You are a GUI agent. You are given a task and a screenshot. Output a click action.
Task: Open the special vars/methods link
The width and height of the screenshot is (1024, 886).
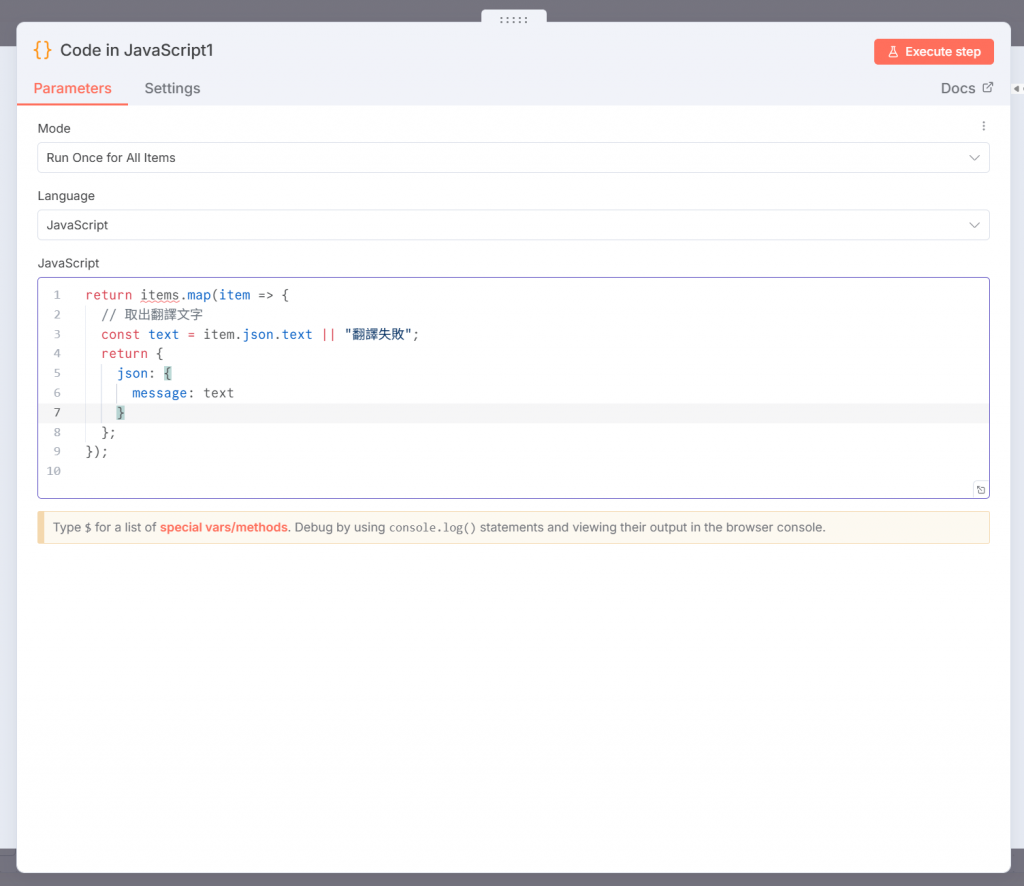[223, 528]
